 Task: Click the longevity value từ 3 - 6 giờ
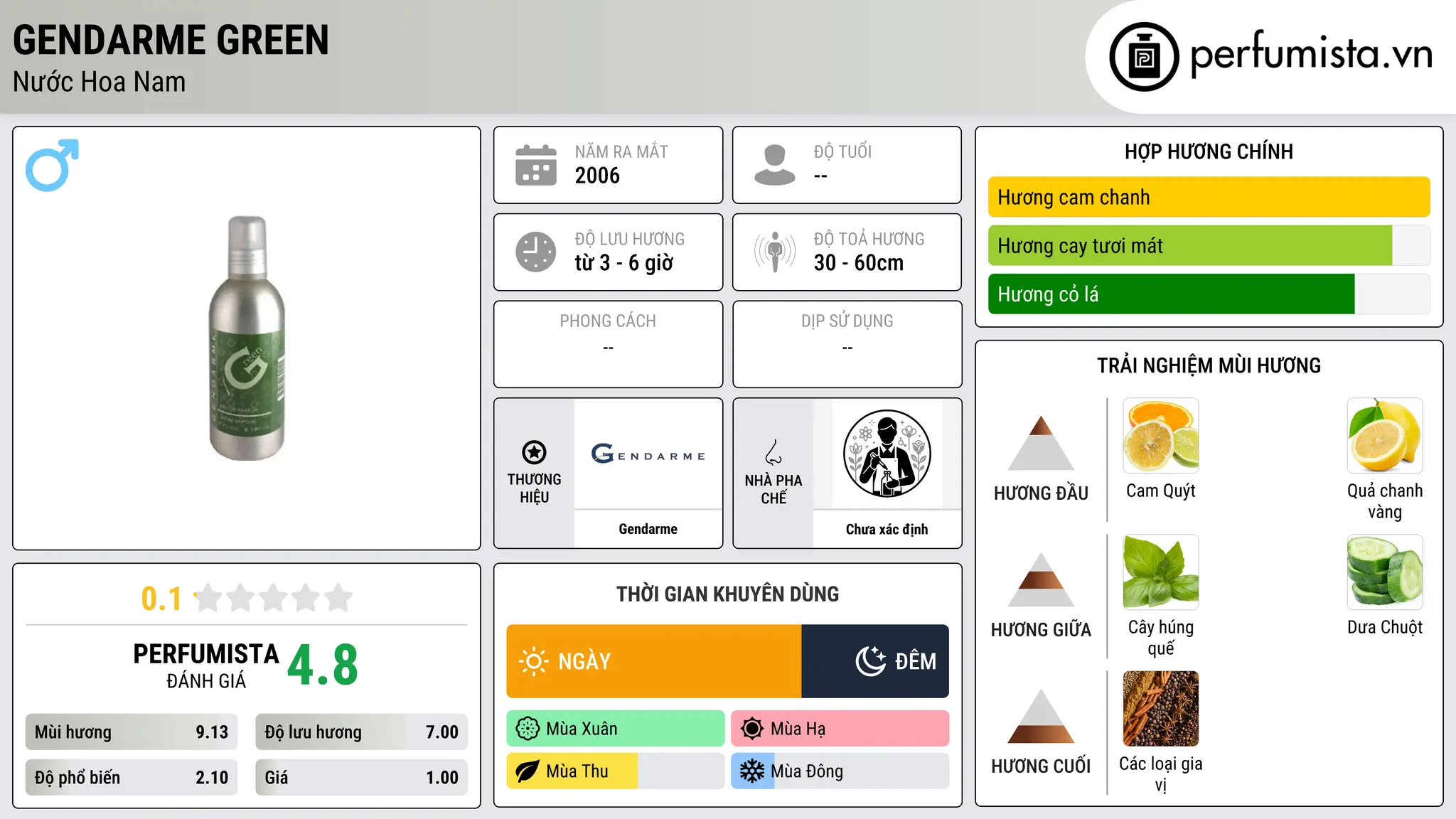pyautogui.click(x=623, y=263)
